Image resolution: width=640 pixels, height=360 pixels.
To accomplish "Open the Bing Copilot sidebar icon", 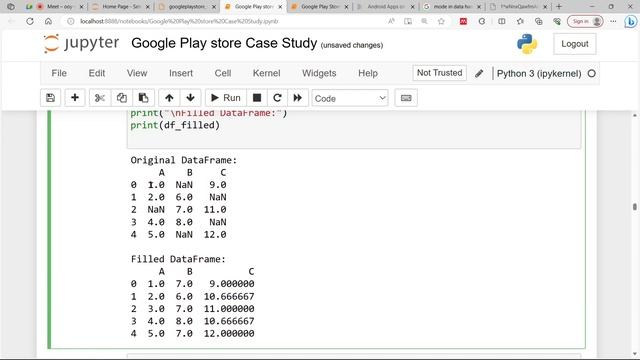I will click(x=631, y=22).
